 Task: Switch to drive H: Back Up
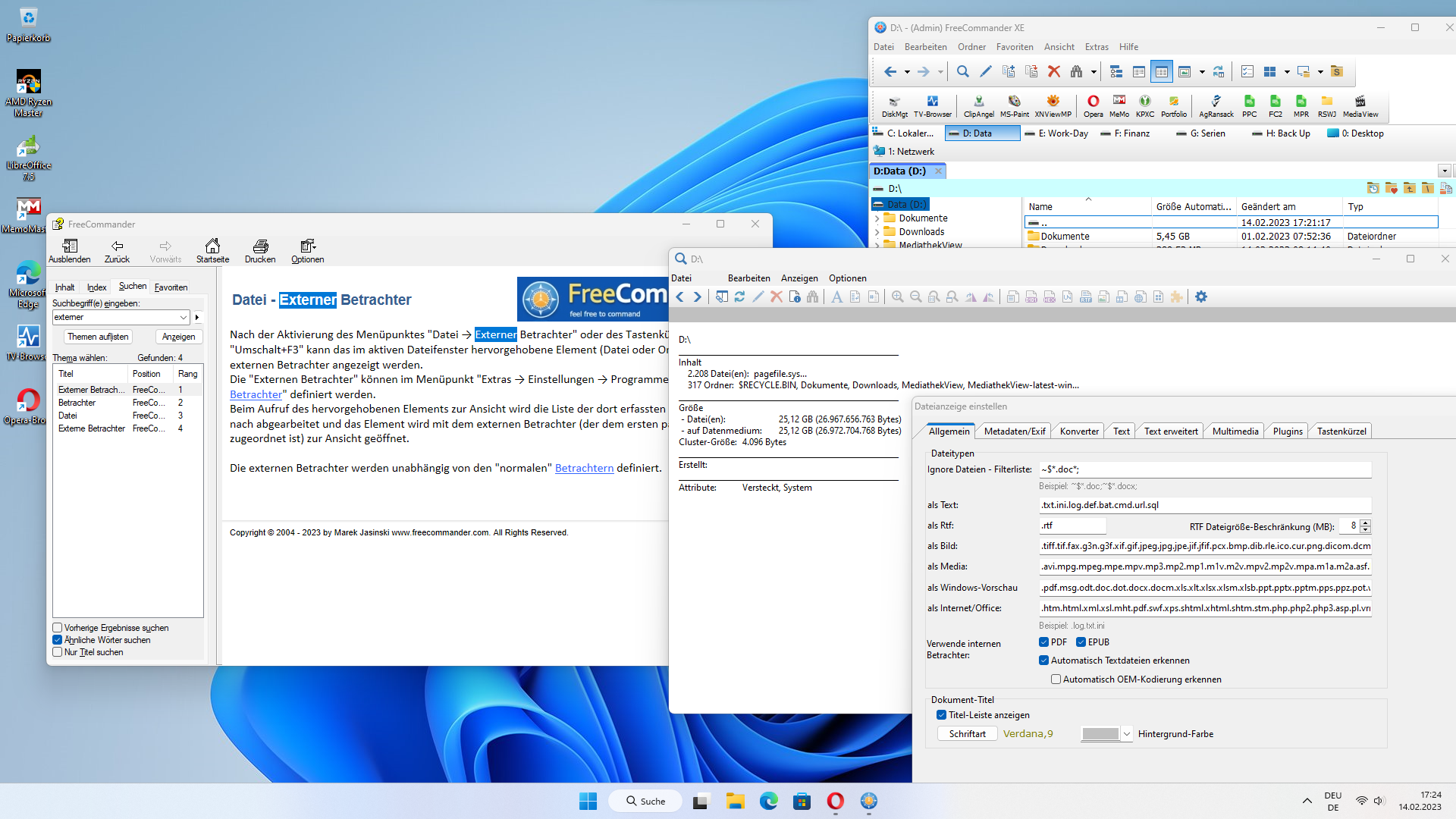[x=1281, y=133]
